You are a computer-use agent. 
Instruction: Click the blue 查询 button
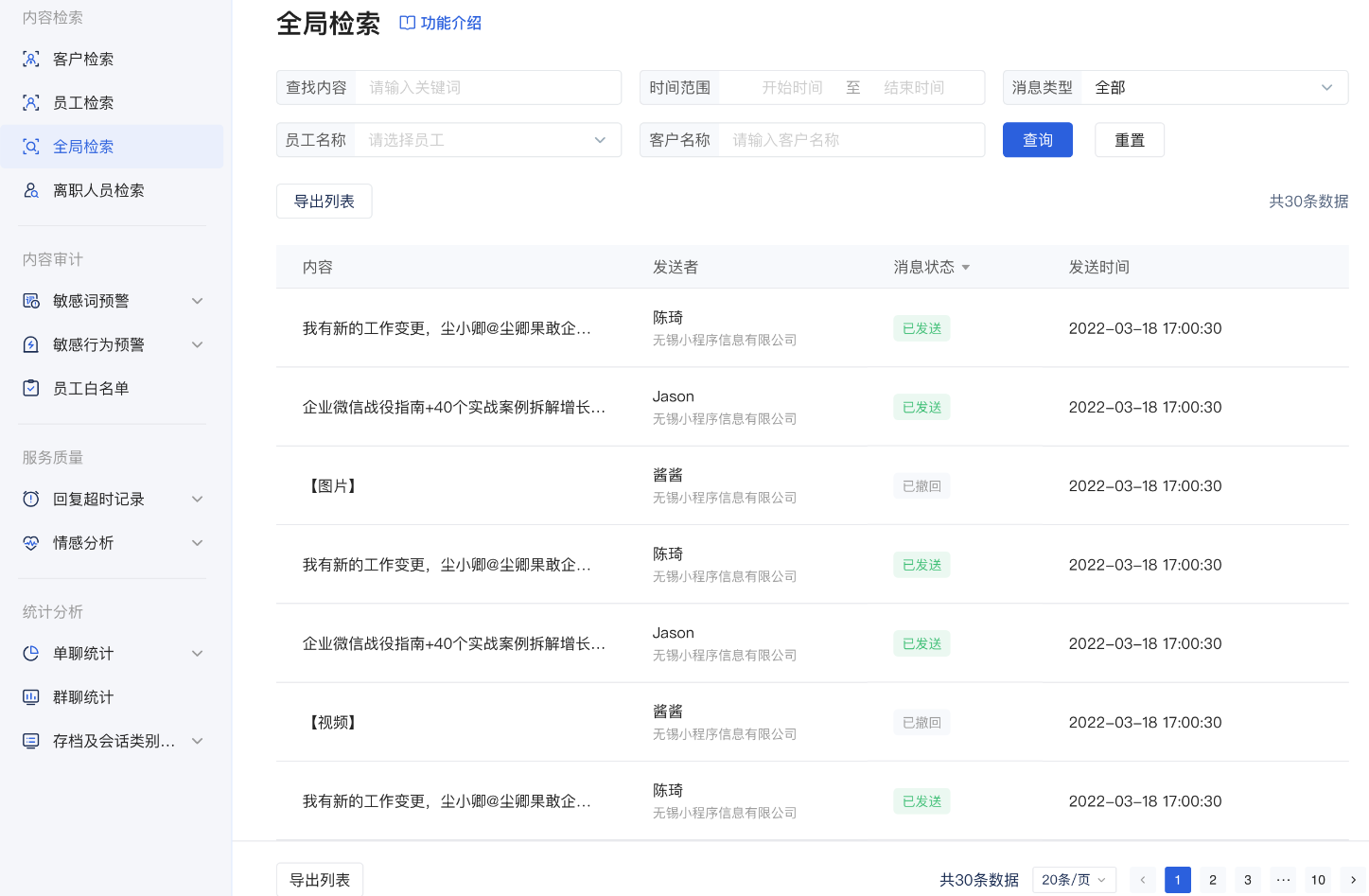pyautogui.click(x=1038, y=140)
